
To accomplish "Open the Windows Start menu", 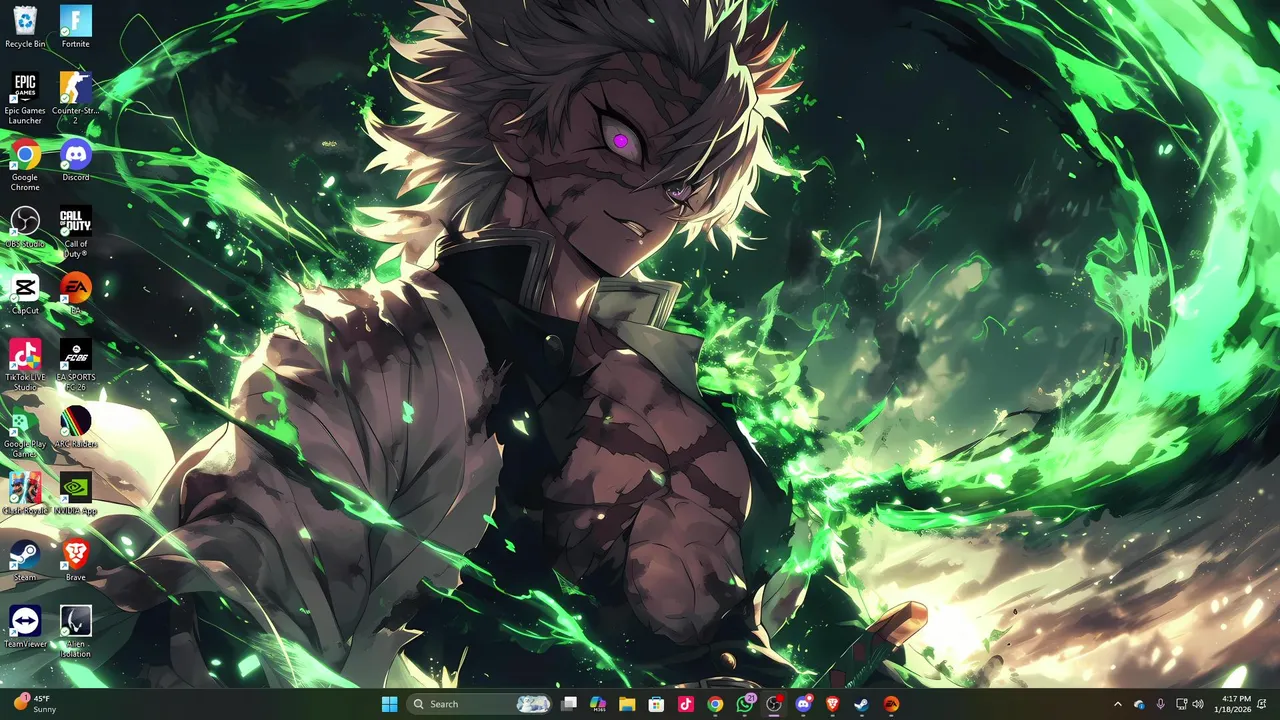I will tap(389, 704).
